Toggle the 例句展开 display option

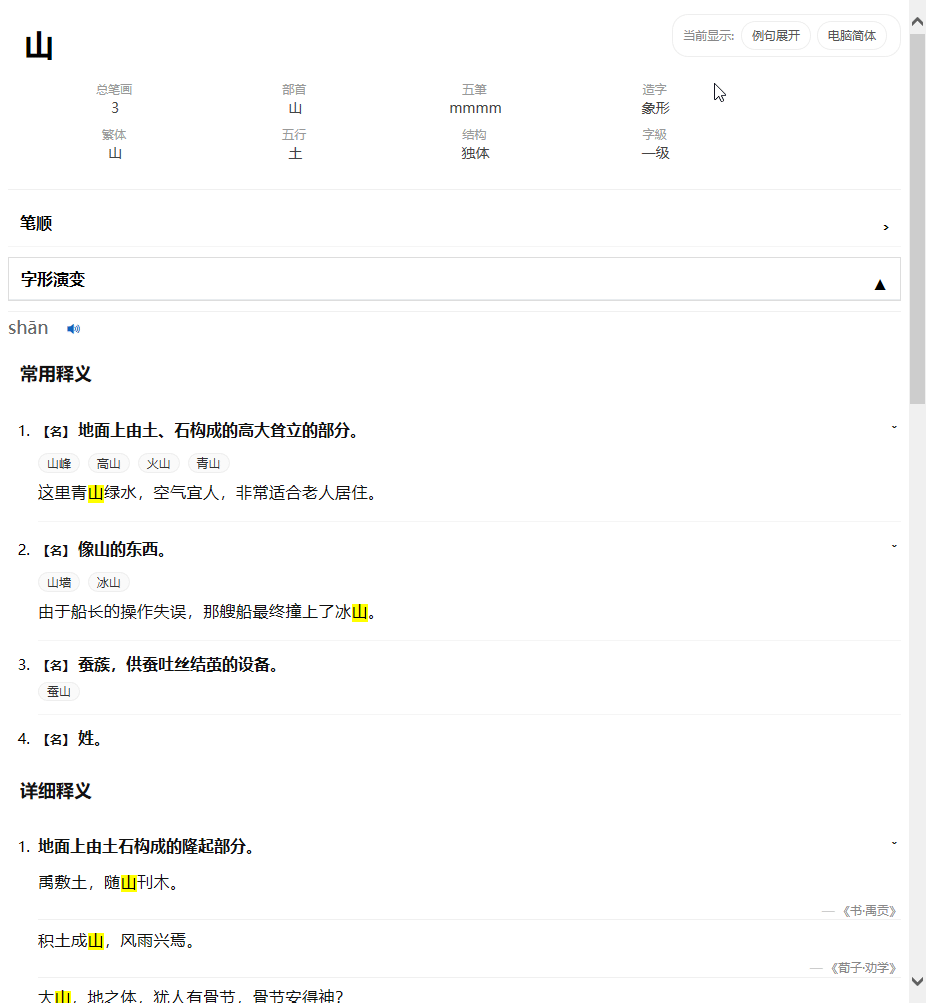pyautogui.click(x=775, y=34)
